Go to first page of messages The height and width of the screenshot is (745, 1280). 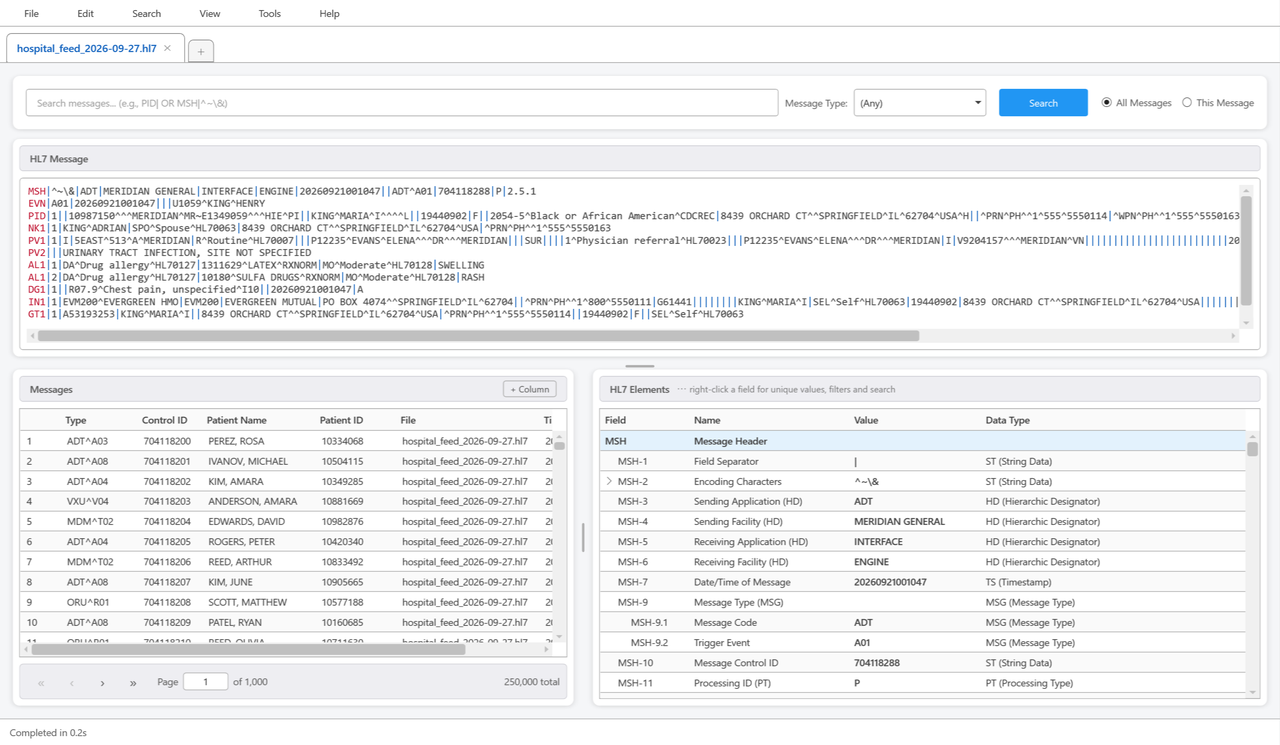point(41,683)
